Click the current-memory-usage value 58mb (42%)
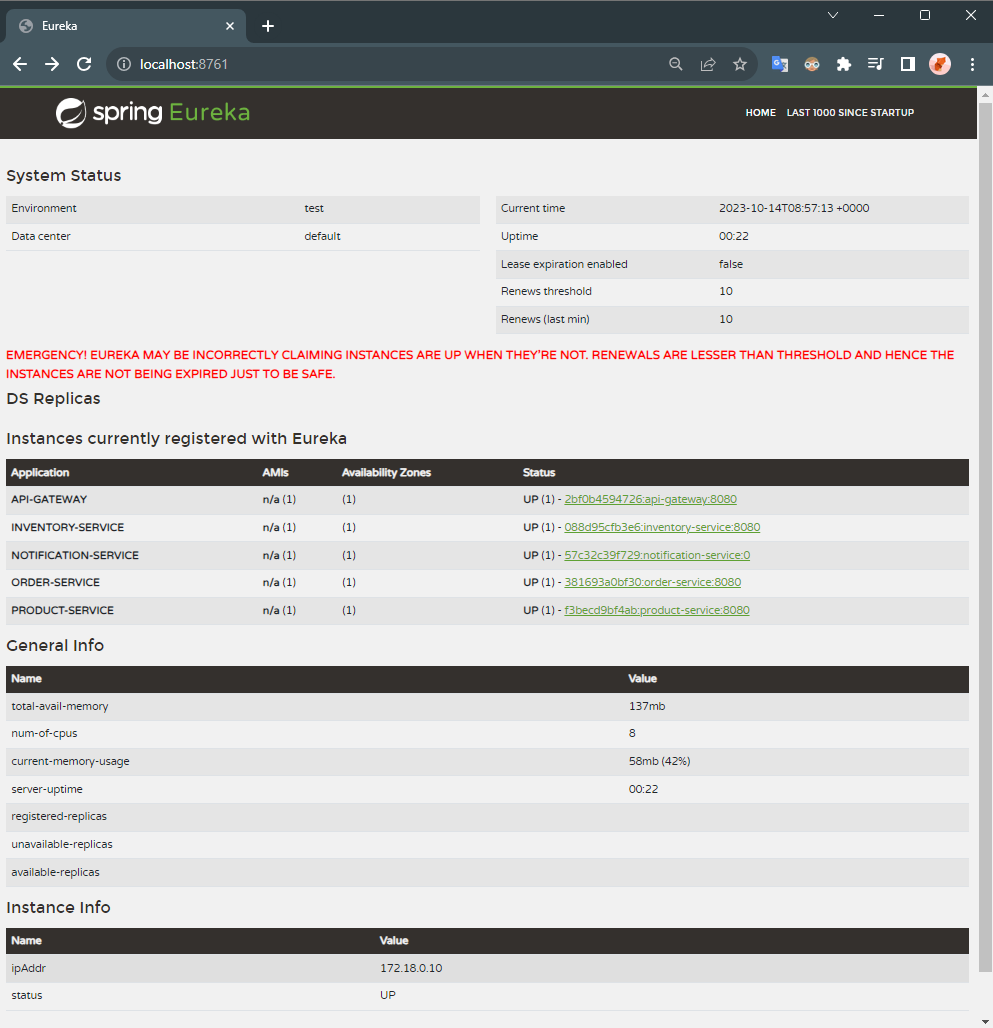 (x=659, y=761)
